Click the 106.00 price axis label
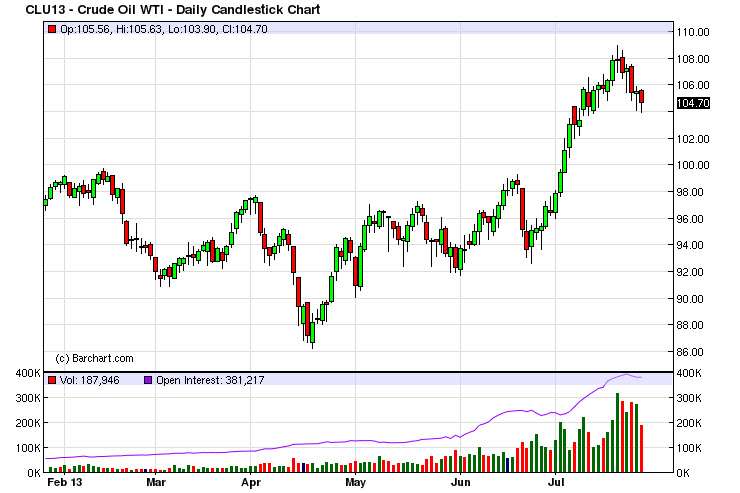Image resolution: width=740 pixels, height=493 pixels. (693, 85)
